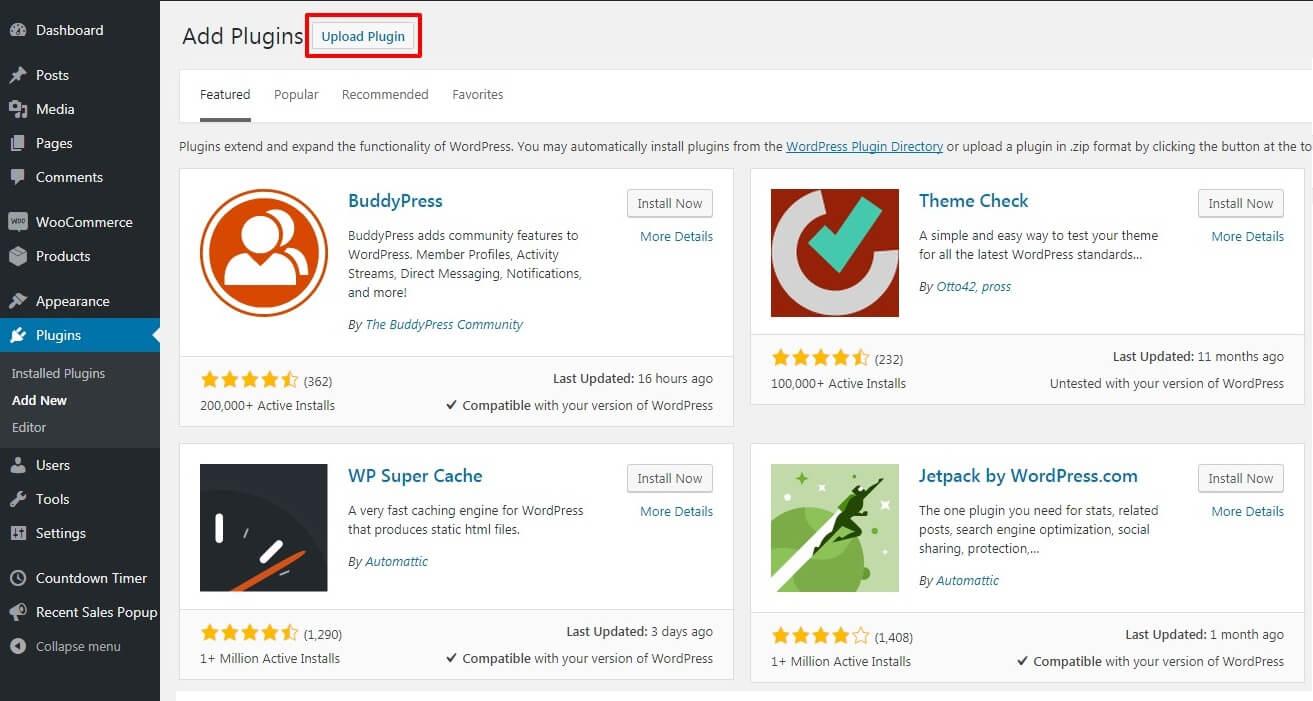The height and width of the screenshot is (701, 1313).
Task: Click the Users person icon
Action: [18, 465]
